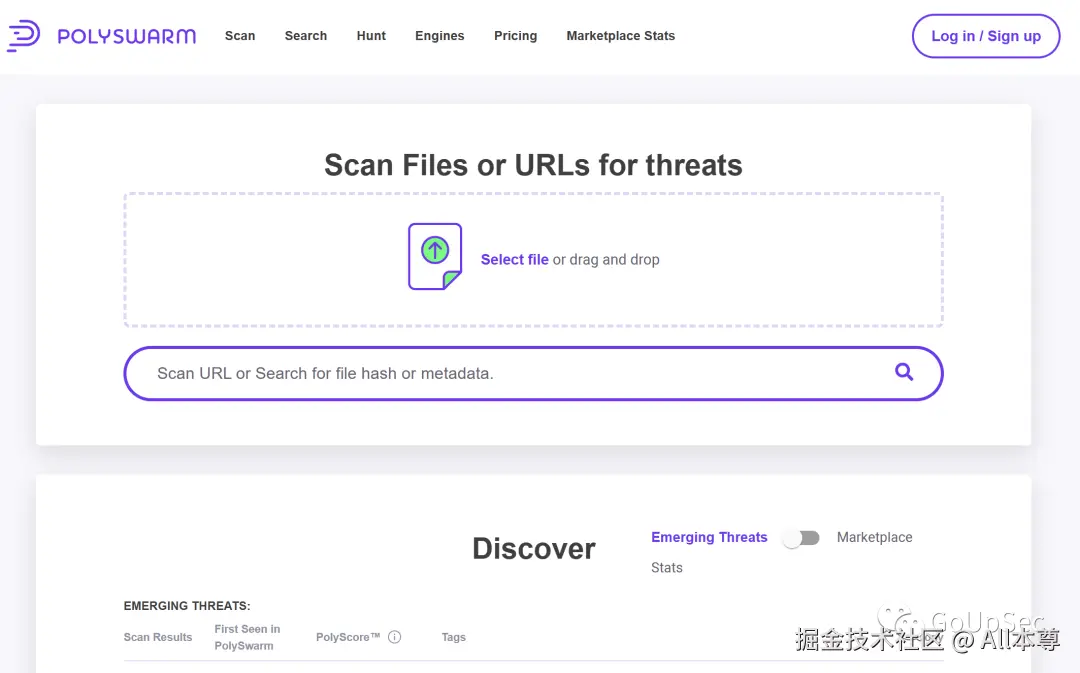The image size is (1080, 673).
Task: Open the Hunt menu item
Action: (371, 36)
